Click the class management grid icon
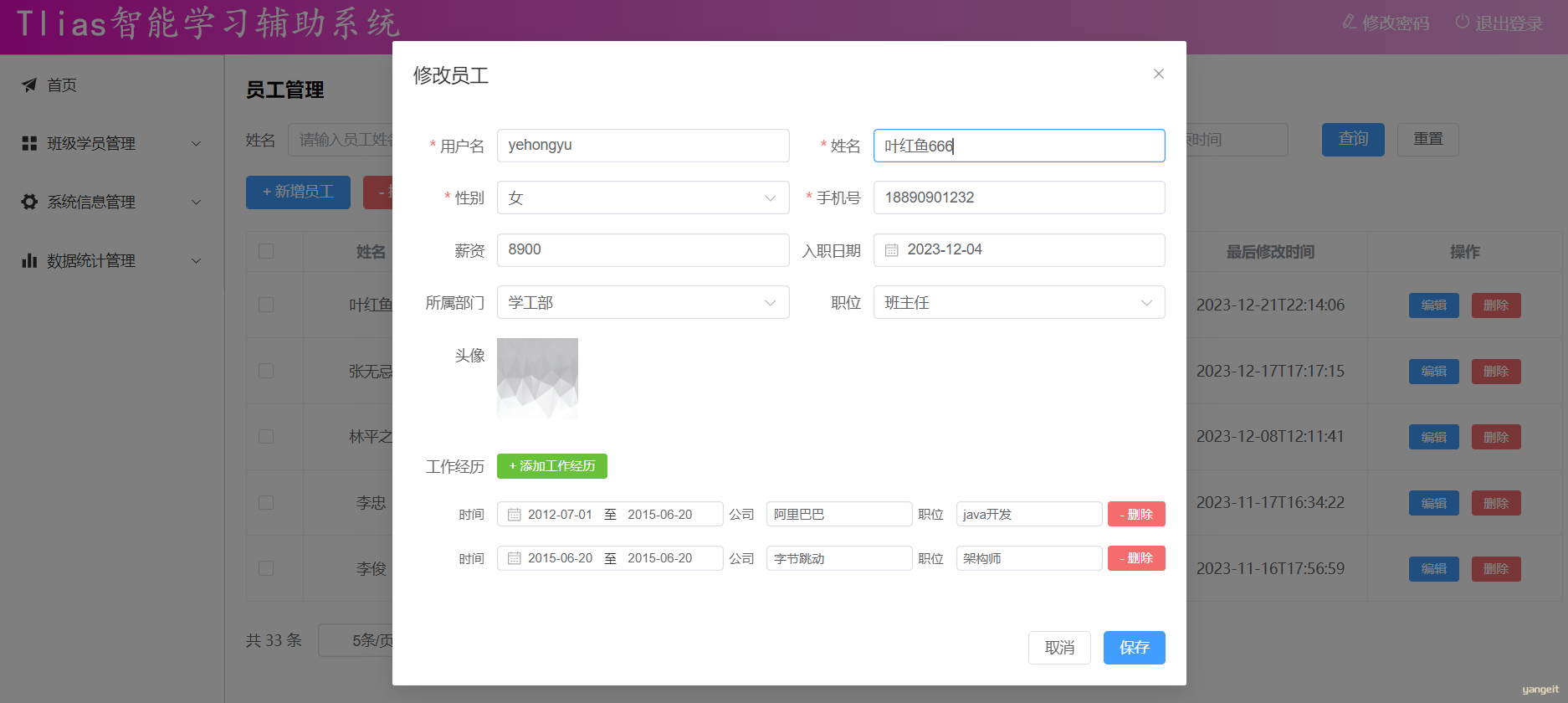 [29, 143]
